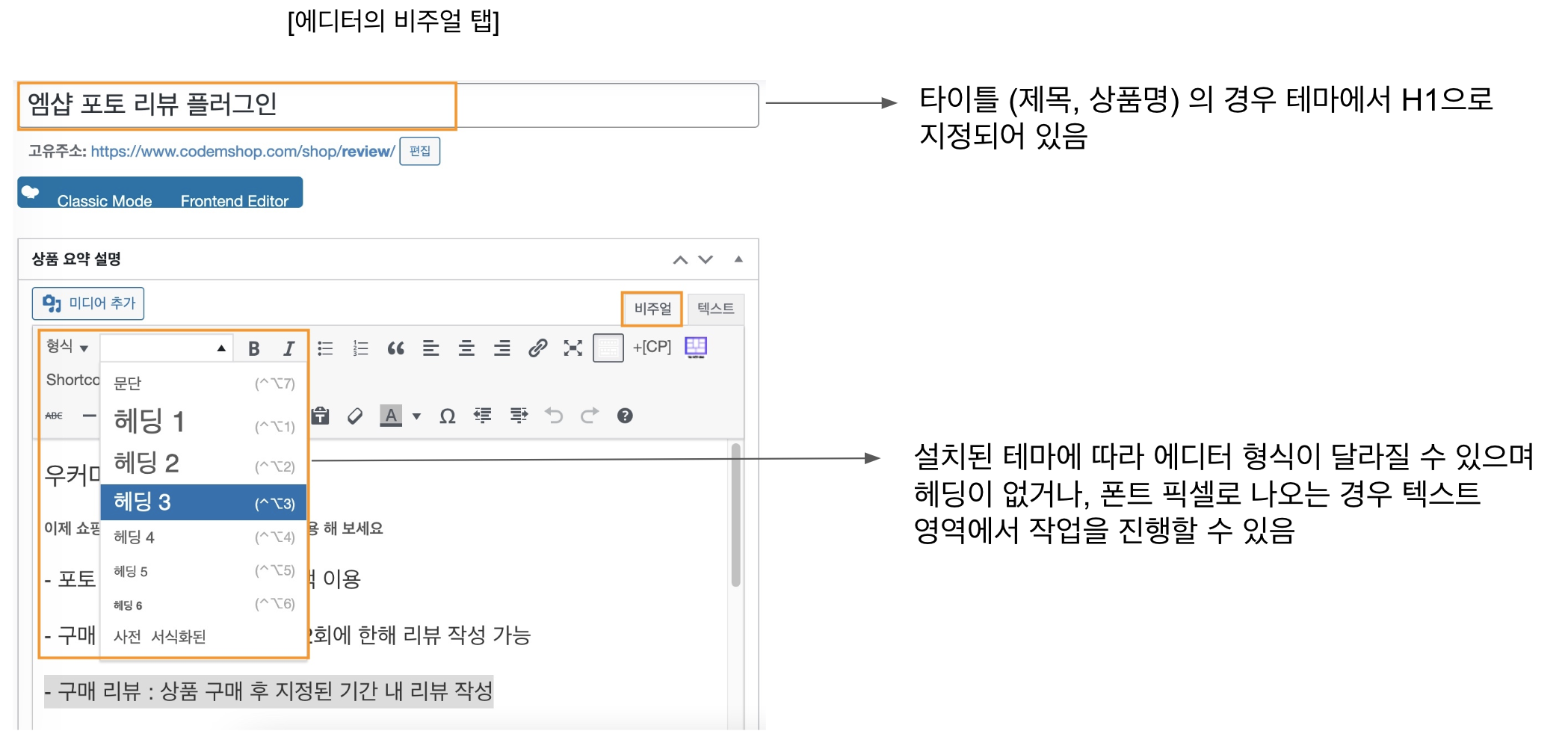The height and width of the screenshot is (734, 1568).
Task: Collapse the 상품 요약 설명 panel
Action: 738,259
